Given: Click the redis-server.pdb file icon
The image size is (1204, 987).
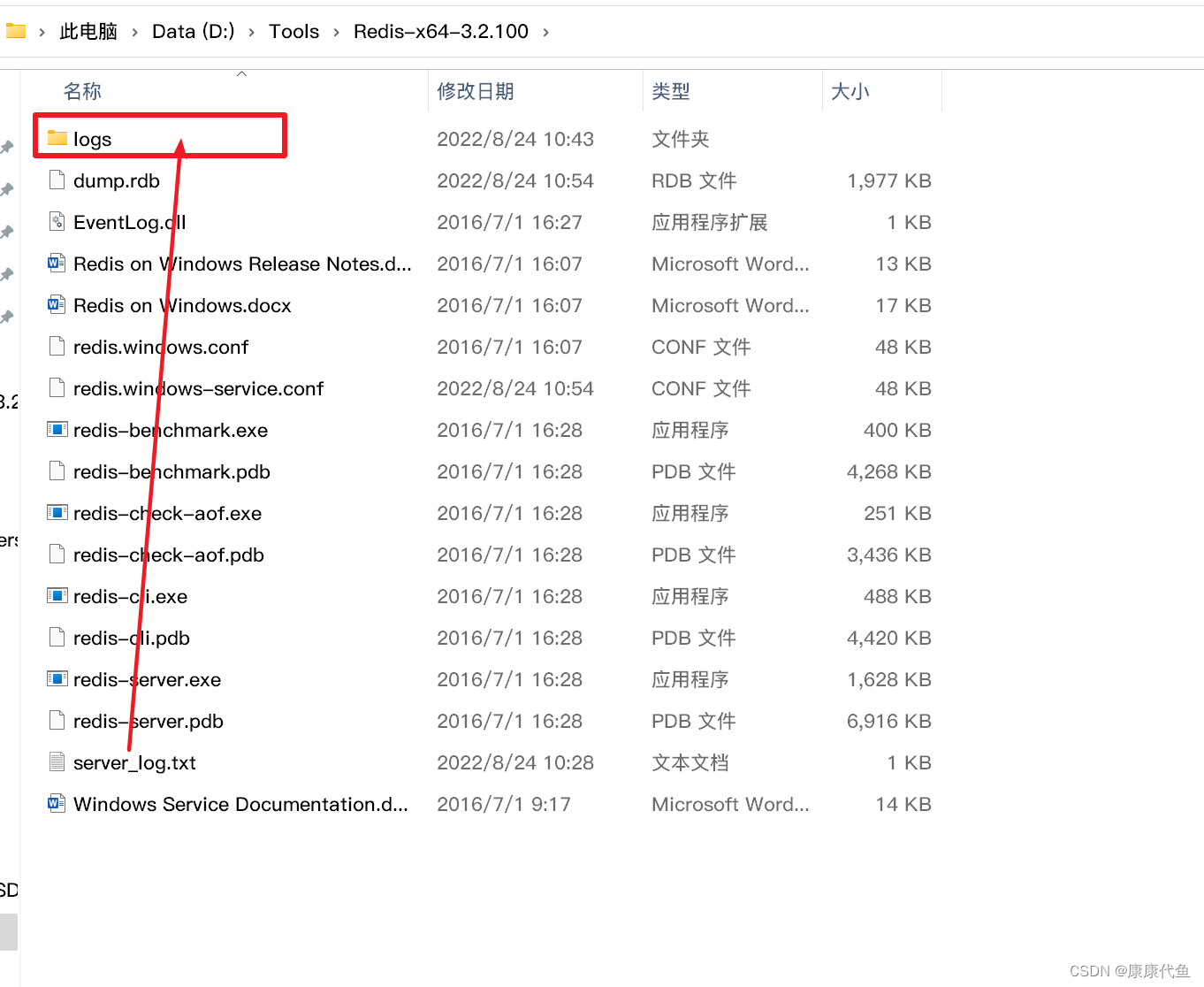Looking at the screenshot, I should pyautogui.click(x=57, y=720).
